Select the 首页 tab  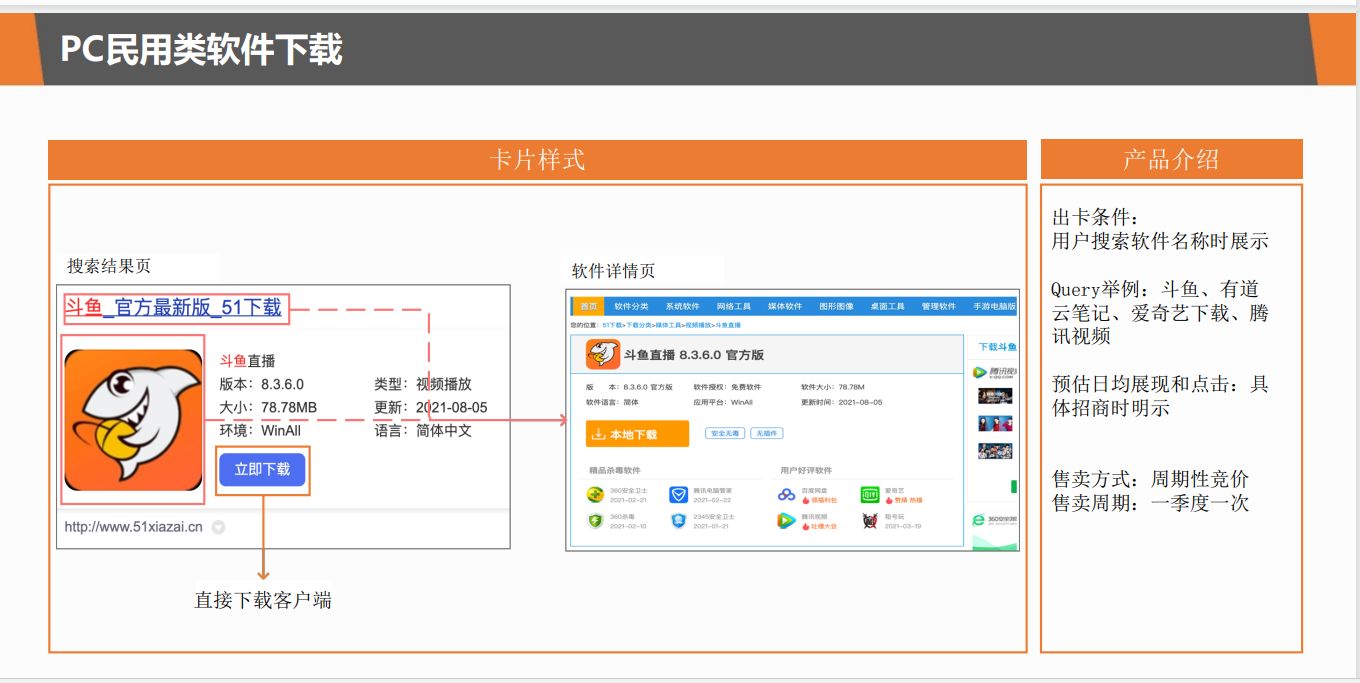[589, 306]
